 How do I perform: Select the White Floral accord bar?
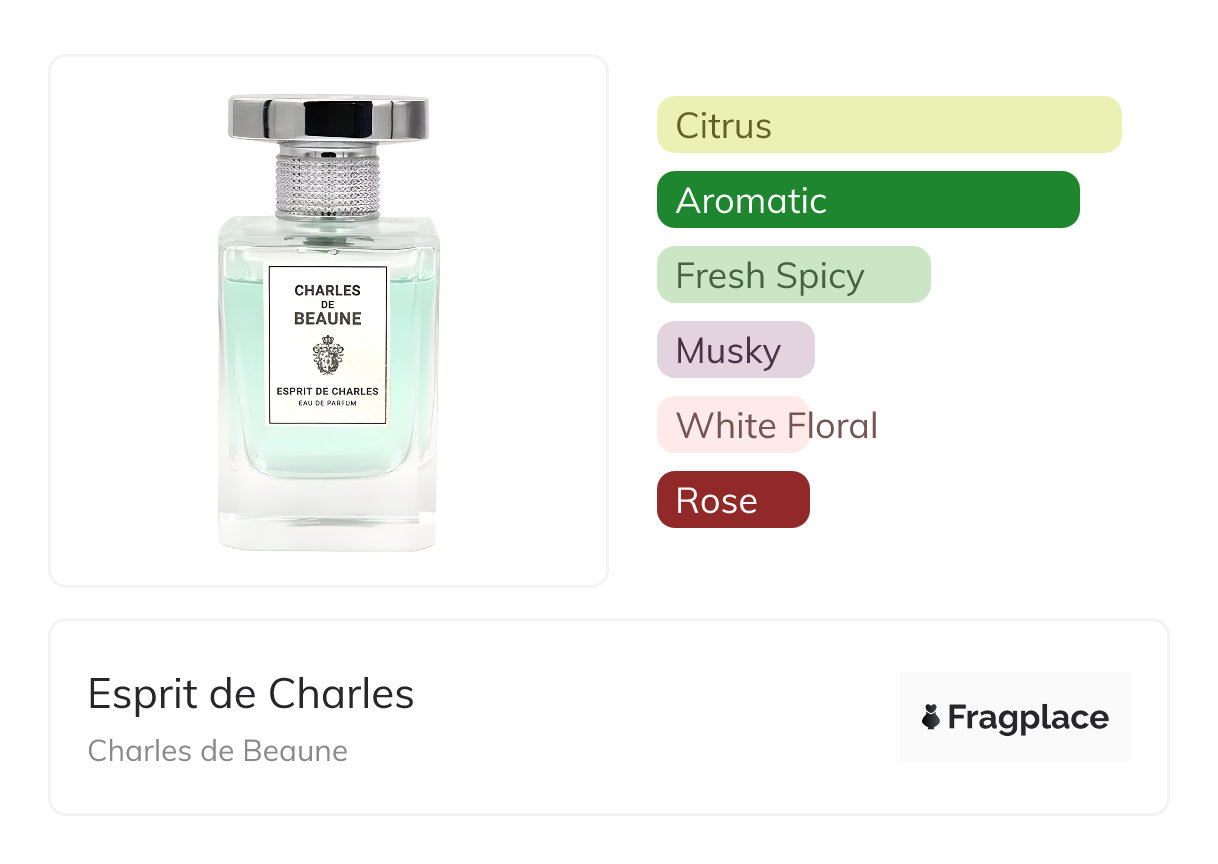[x=732, y=425]
